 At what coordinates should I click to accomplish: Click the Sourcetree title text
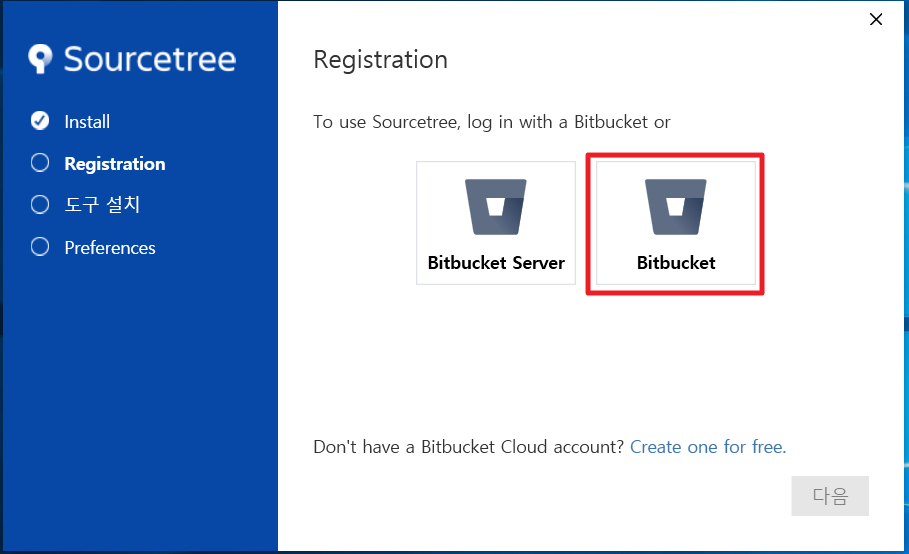tap(150, 59)
